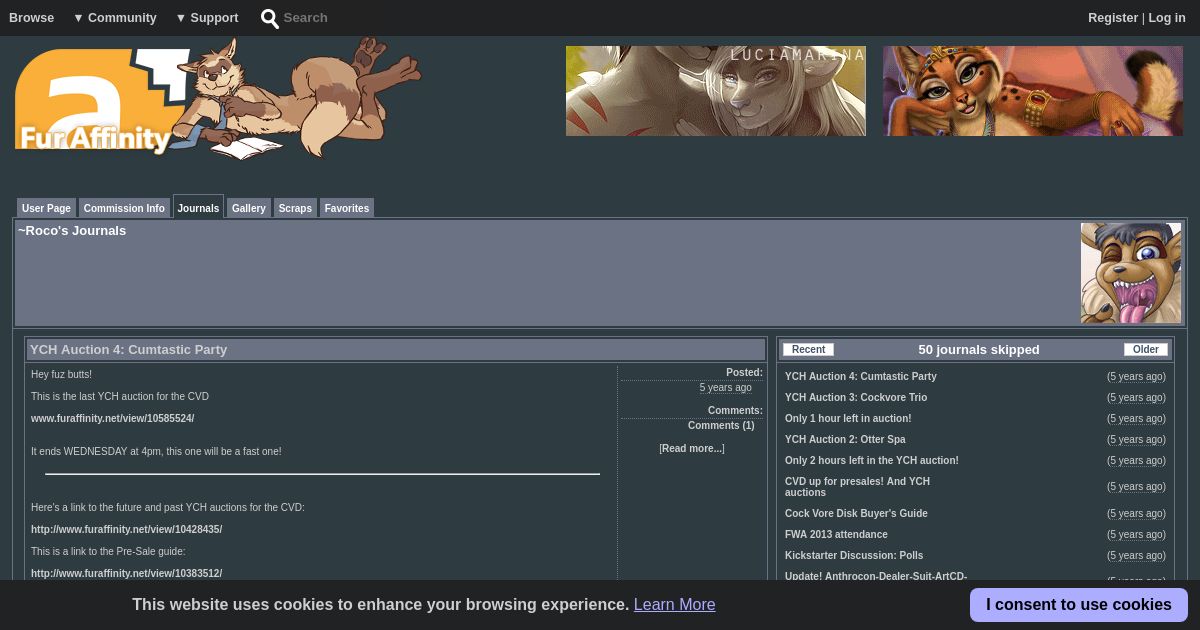
Task: Click Learn More about cookies
Action: (x=675, y=604)
